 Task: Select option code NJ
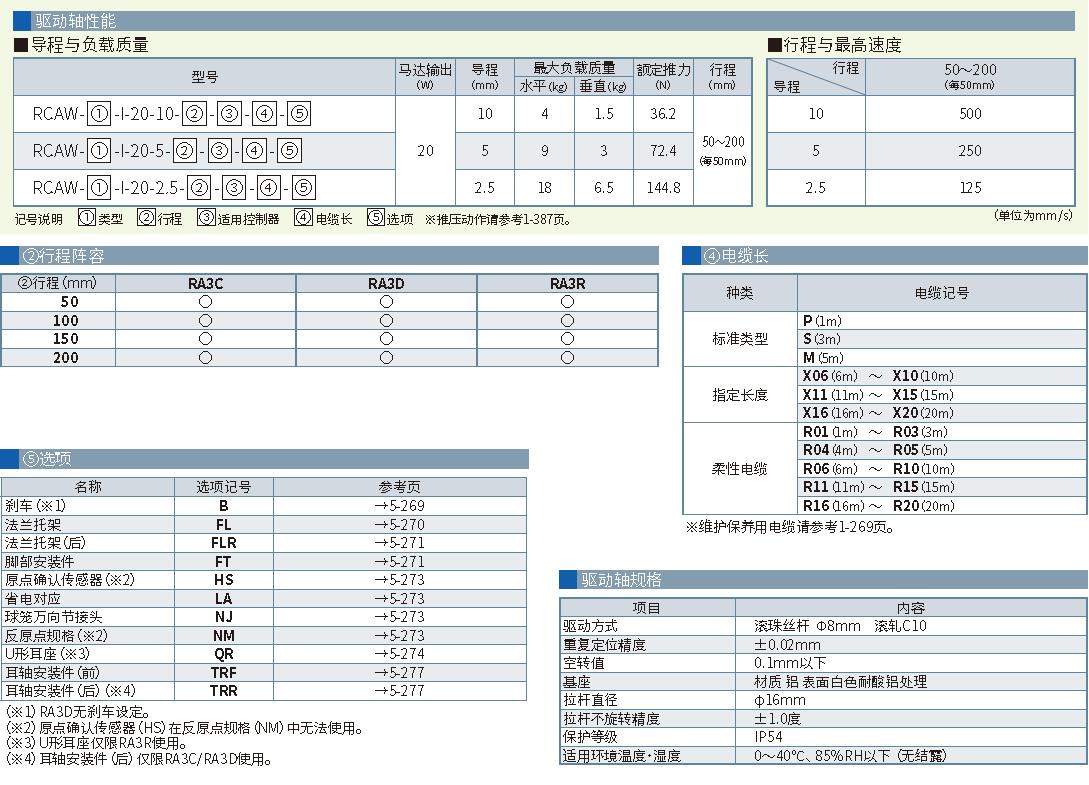pos(224,616)
